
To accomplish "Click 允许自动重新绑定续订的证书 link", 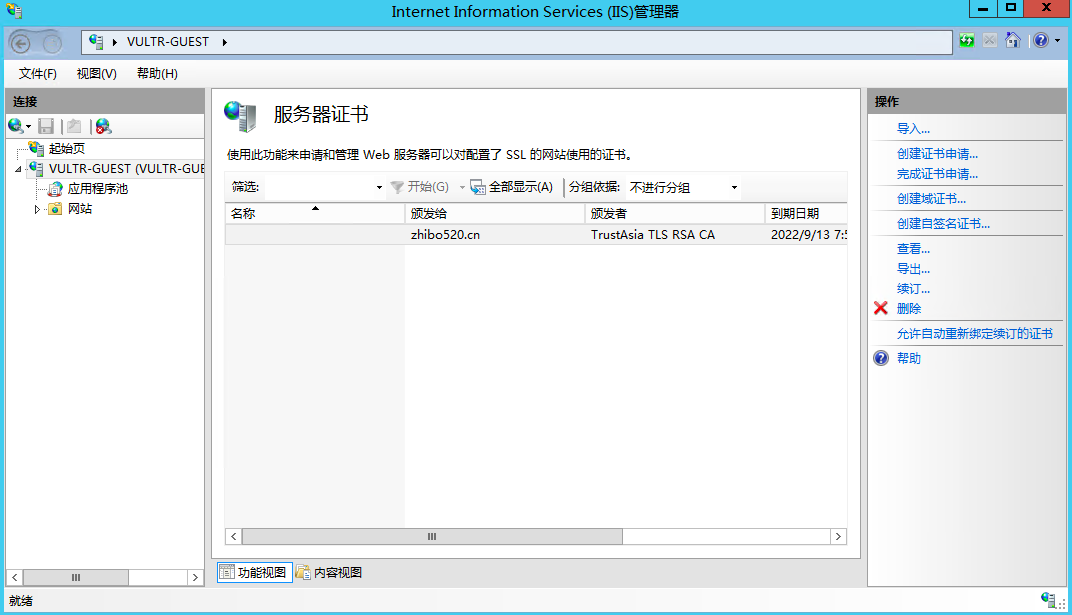I will 975,333.
